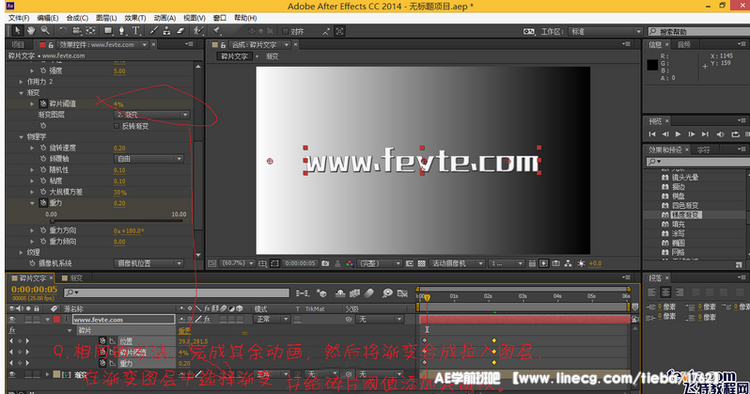Open the 倾覆轴 dropdown set to 自由
Viewport: 750px width, 394px height.
coord(149,159)
